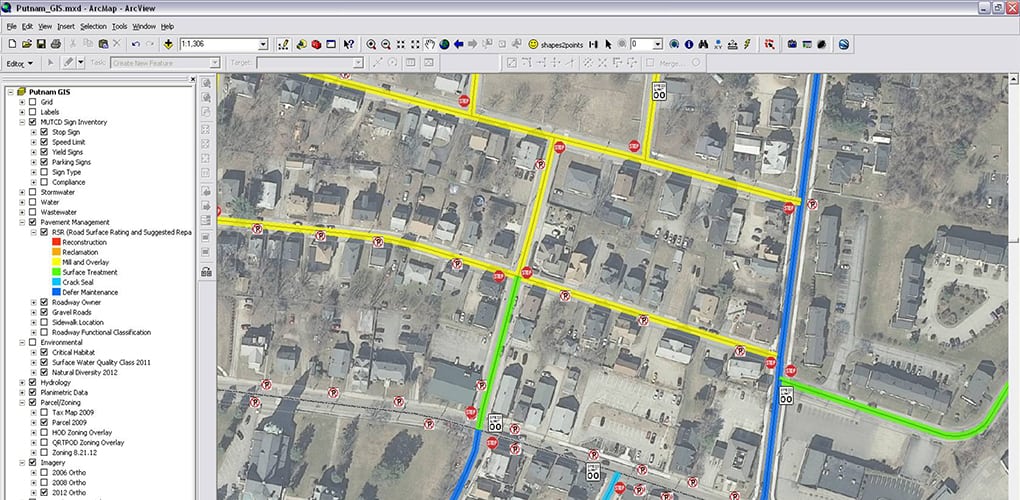Uncheck the Gravel Roads layer
This screenshot has height=500, width=1020.
(44, 312)
